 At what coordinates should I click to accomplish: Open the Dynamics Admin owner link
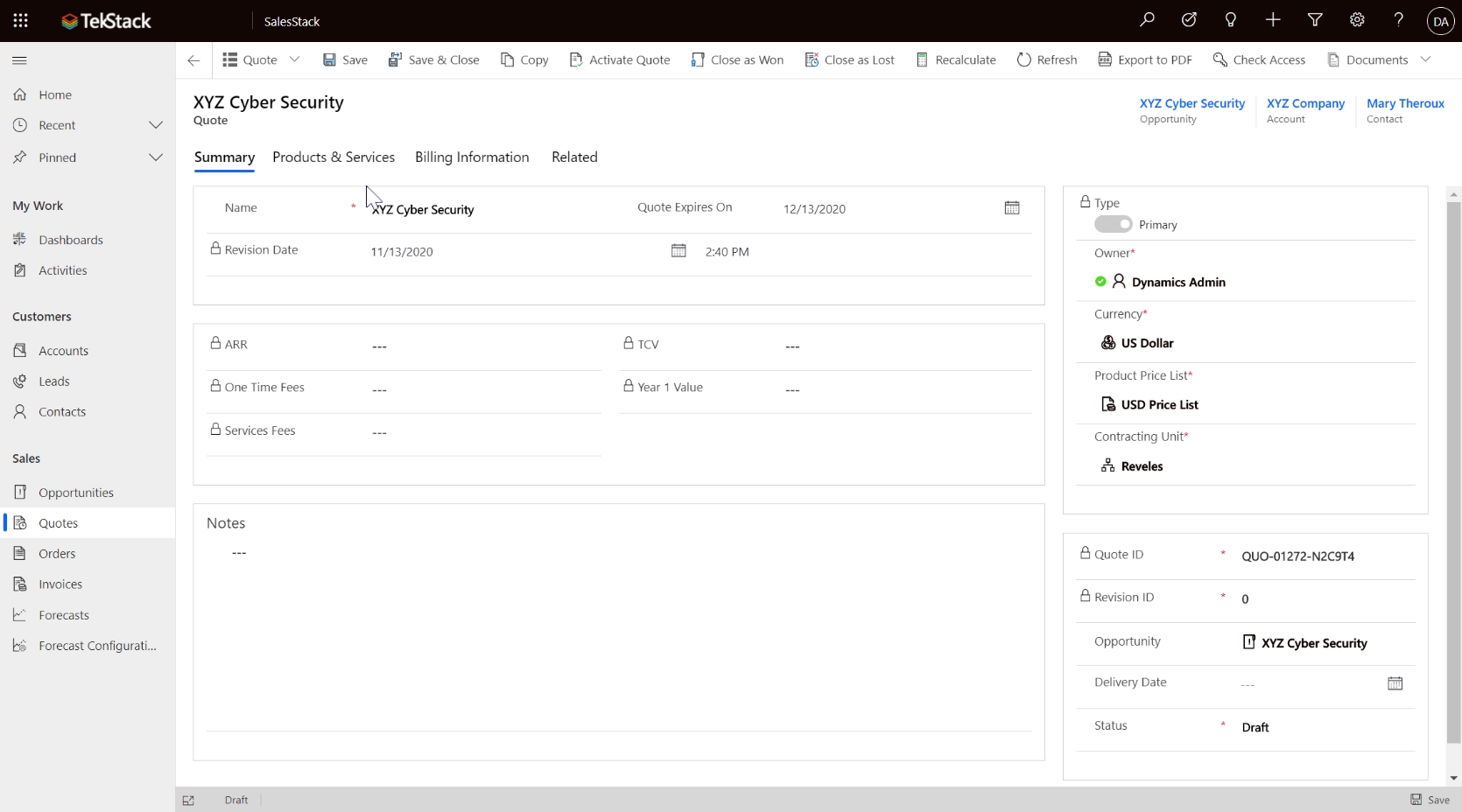(x=1178, y=282)
